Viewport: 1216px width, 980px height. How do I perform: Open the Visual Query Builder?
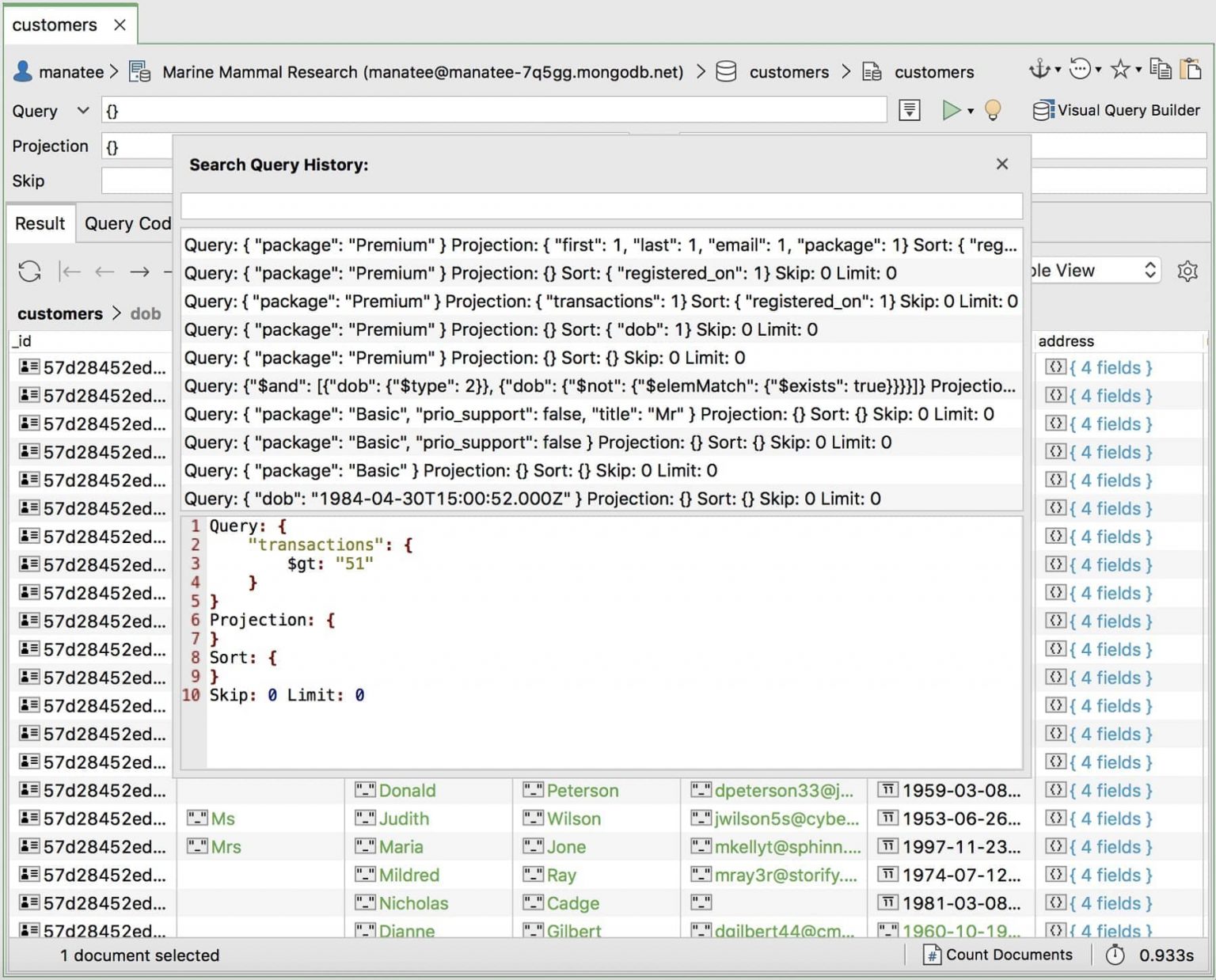pyautogui.click(x=1116, y=110)
